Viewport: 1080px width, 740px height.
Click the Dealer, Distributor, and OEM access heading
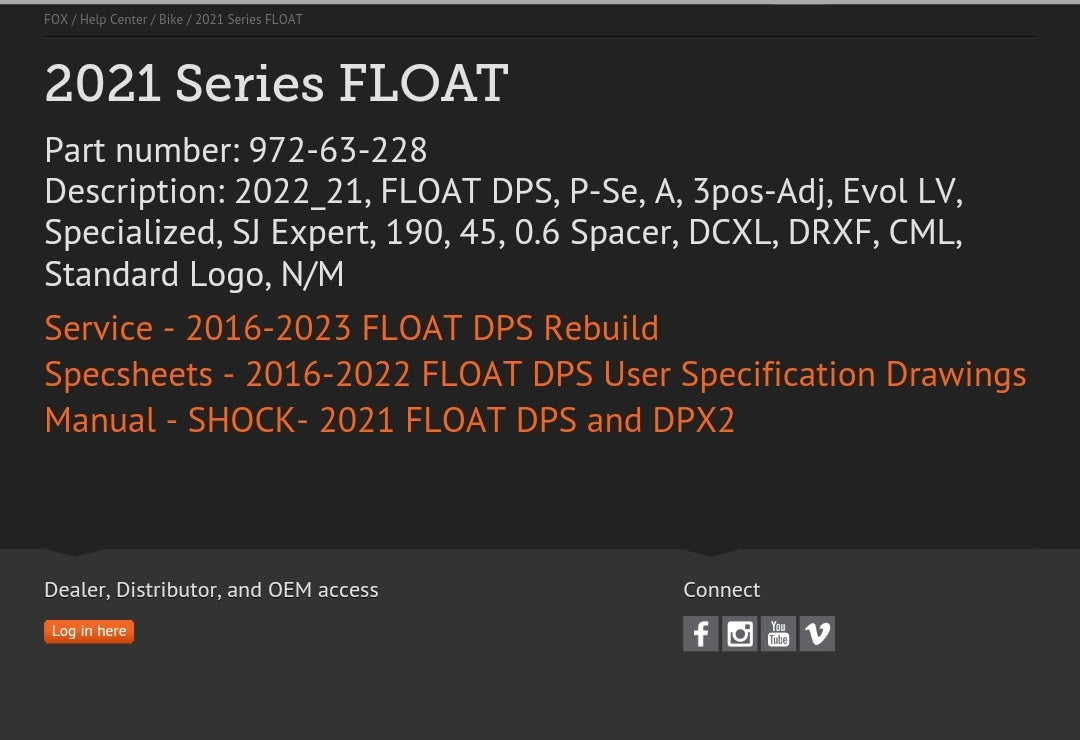click(211, 590)
